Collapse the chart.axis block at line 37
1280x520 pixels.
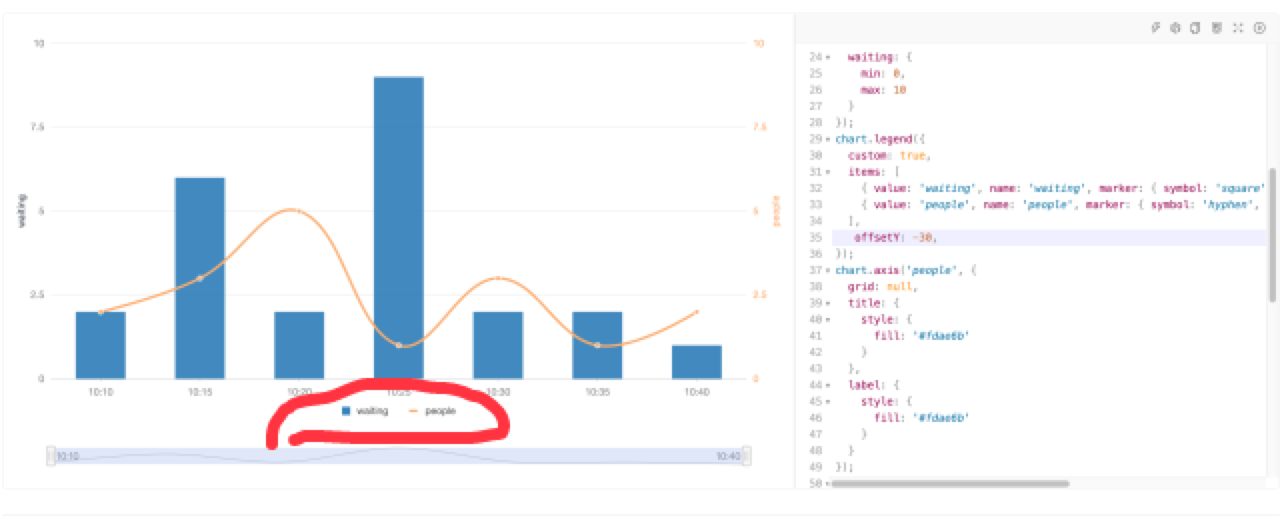coord(828,270)
